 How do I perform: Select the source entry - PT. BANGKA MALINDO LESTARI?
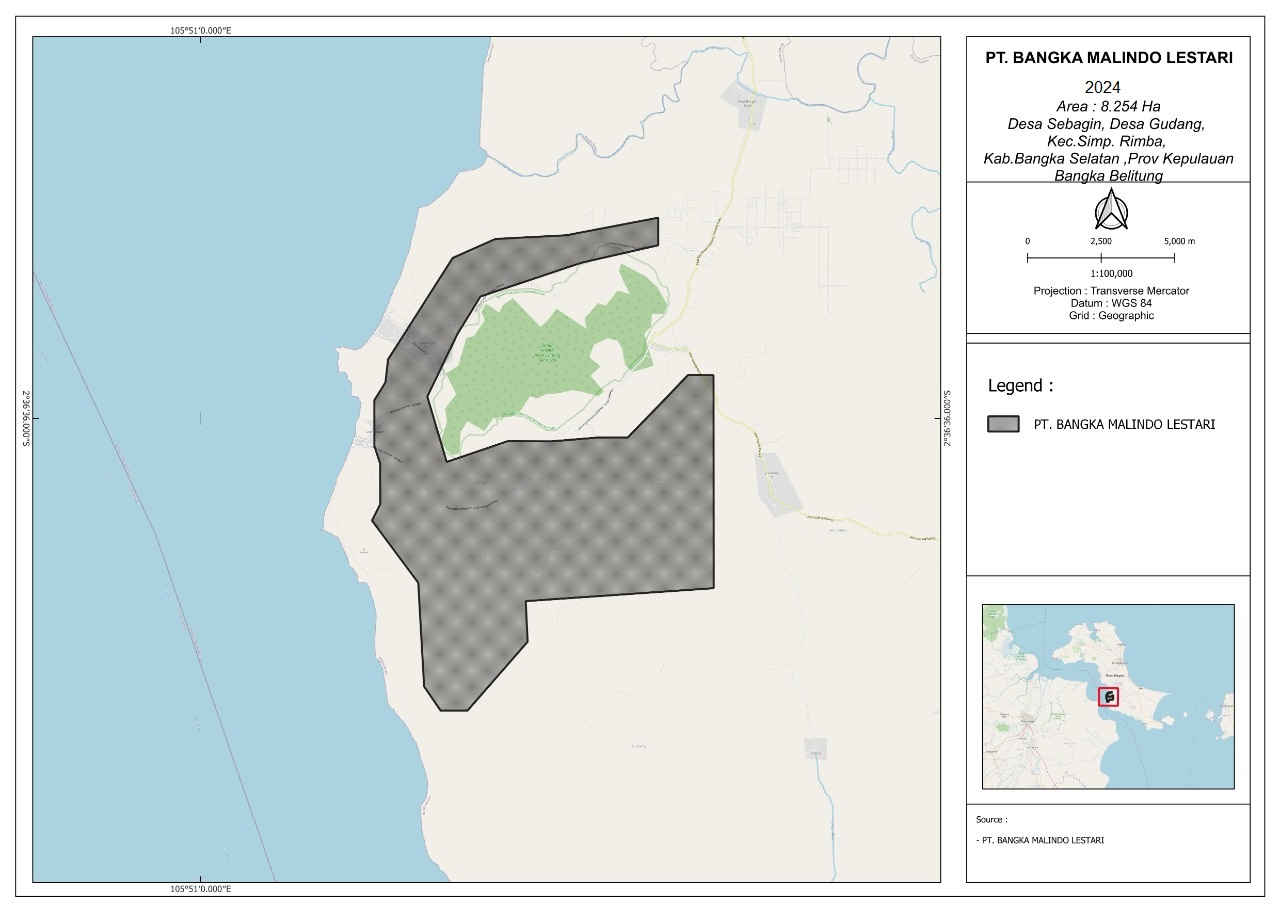pos(1040,840)
